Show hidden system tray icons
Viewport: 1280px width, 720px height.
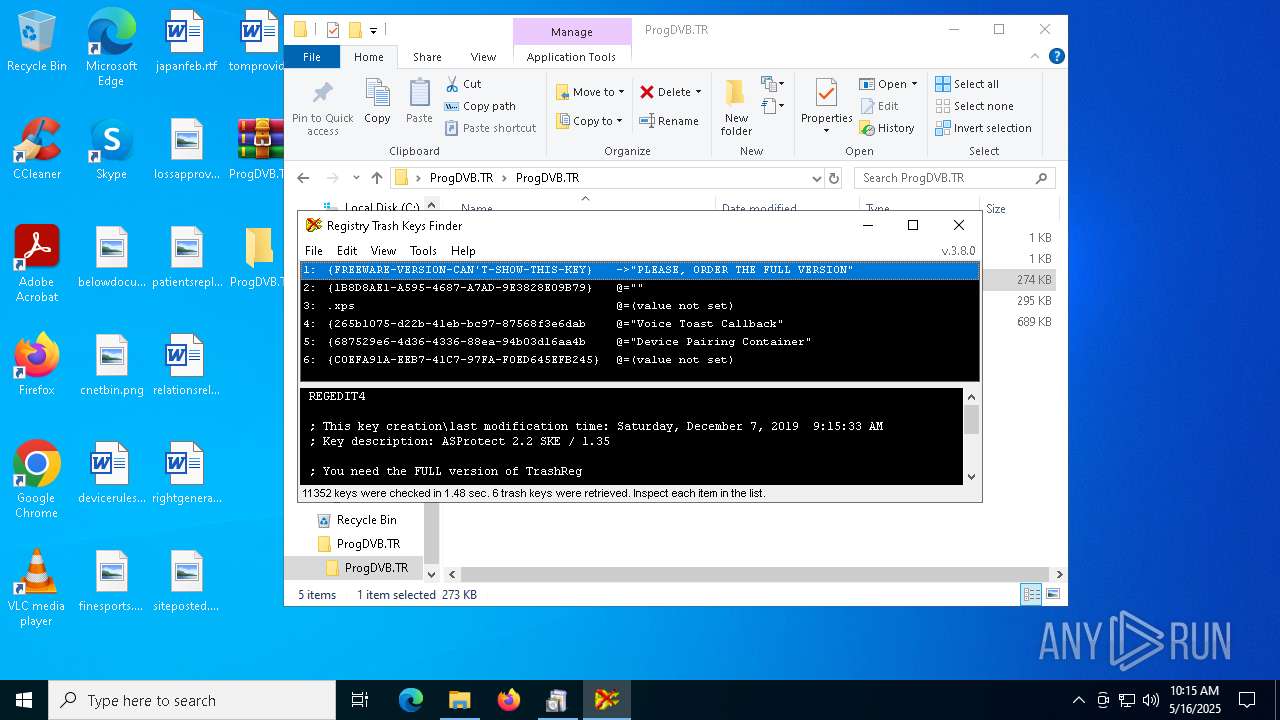coord(1078,700)
